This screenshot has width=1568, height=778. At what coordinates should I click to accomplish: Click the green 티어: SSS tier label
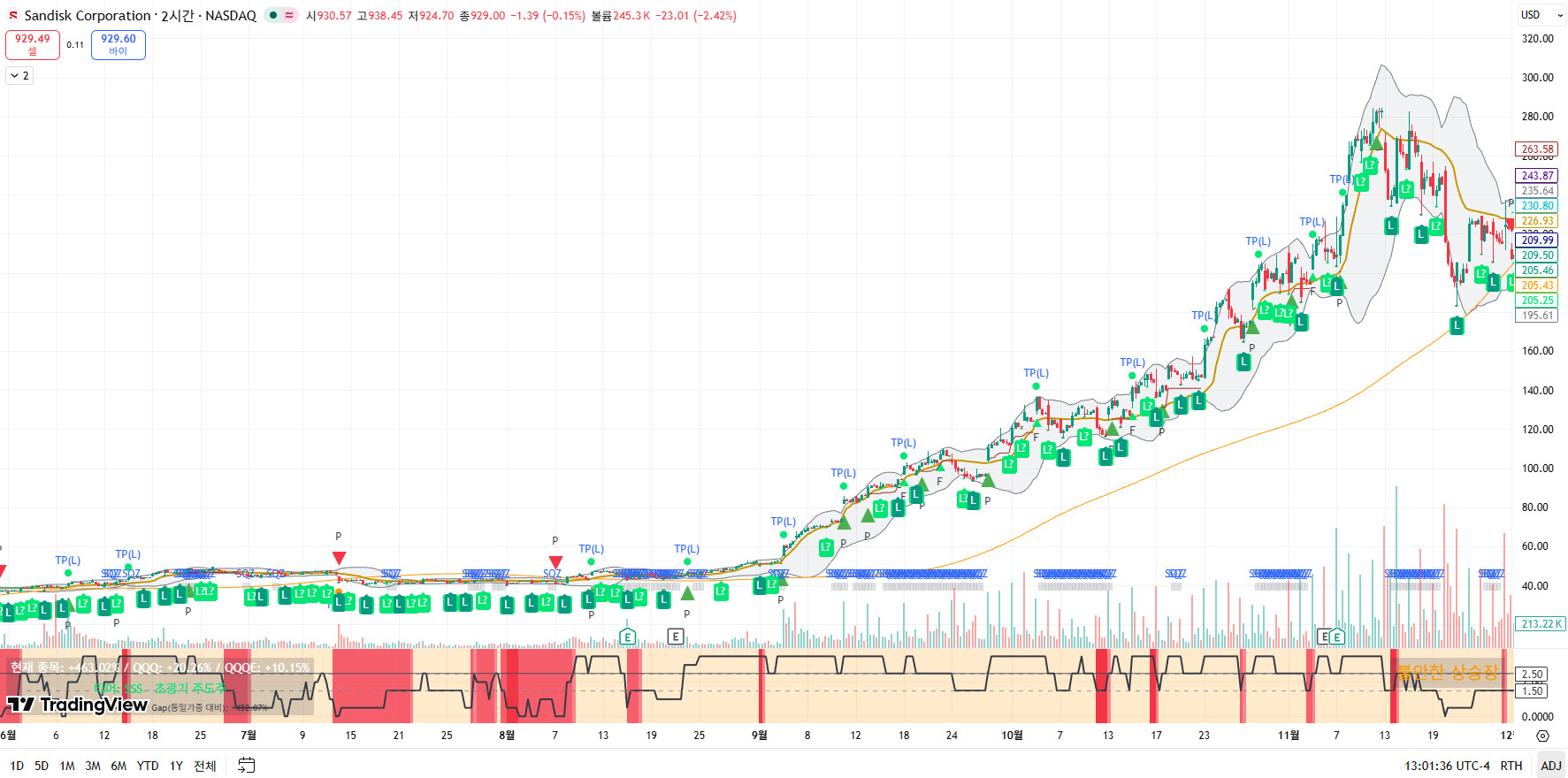click(x=160, y=689)
